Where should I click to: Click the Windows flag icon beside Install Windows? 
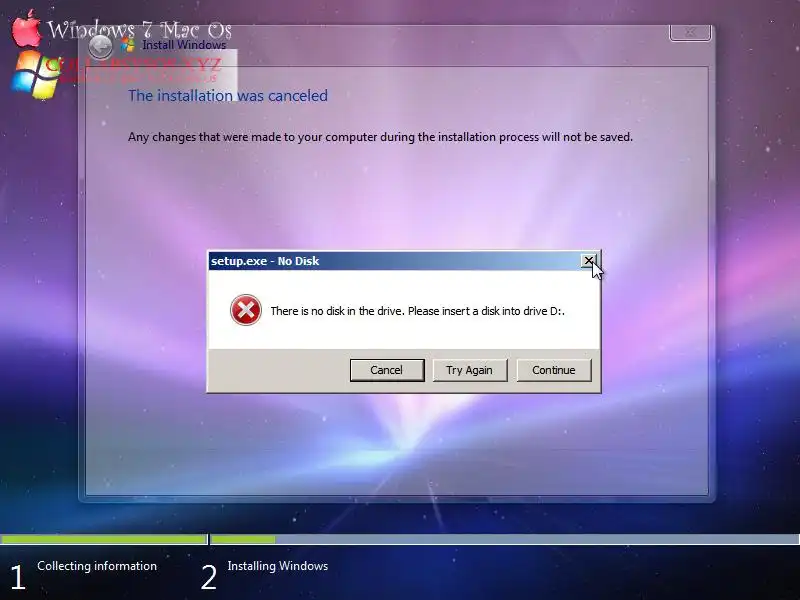point(128,45)
